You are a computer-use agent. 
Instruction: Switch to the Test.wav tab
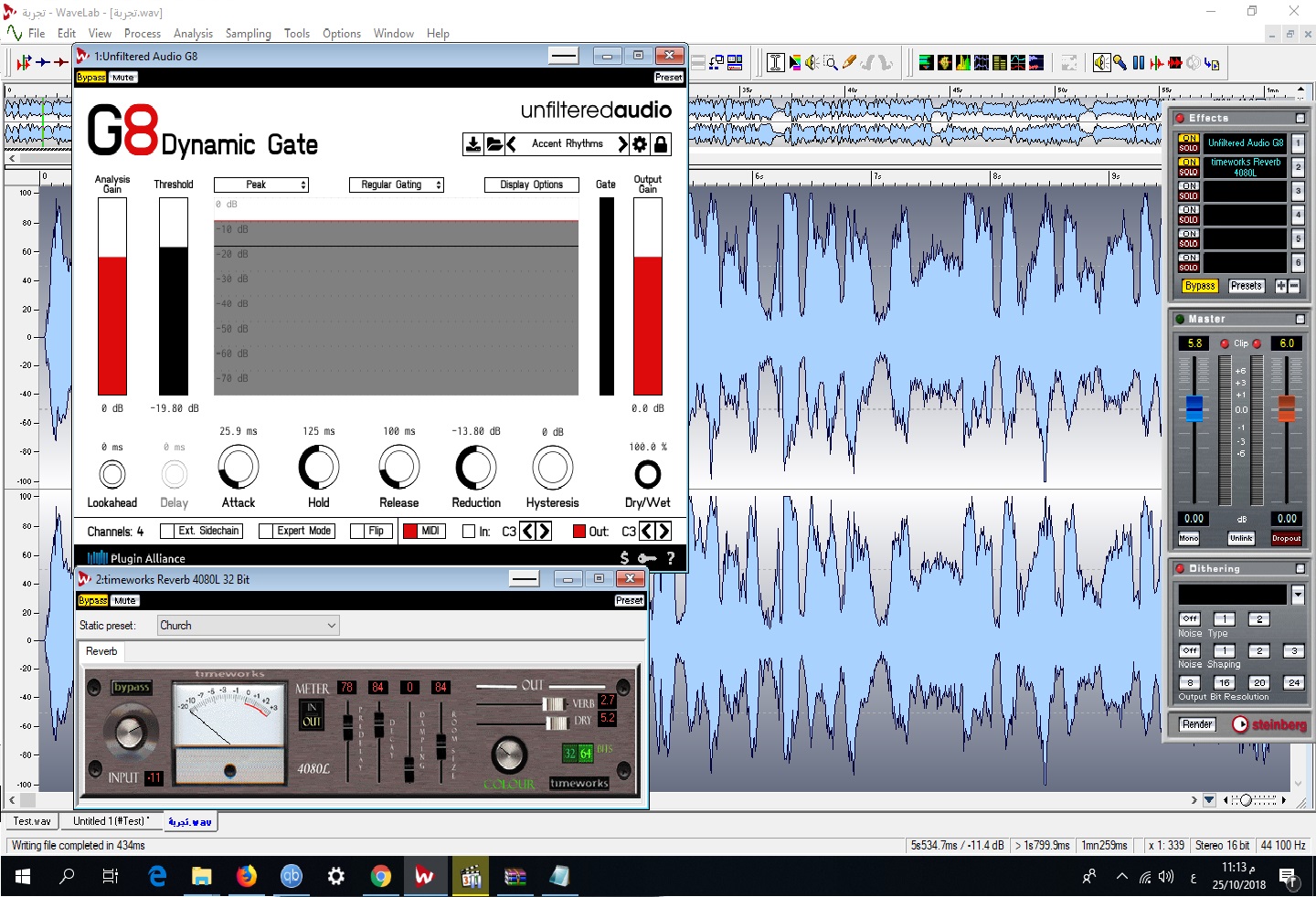32,821
